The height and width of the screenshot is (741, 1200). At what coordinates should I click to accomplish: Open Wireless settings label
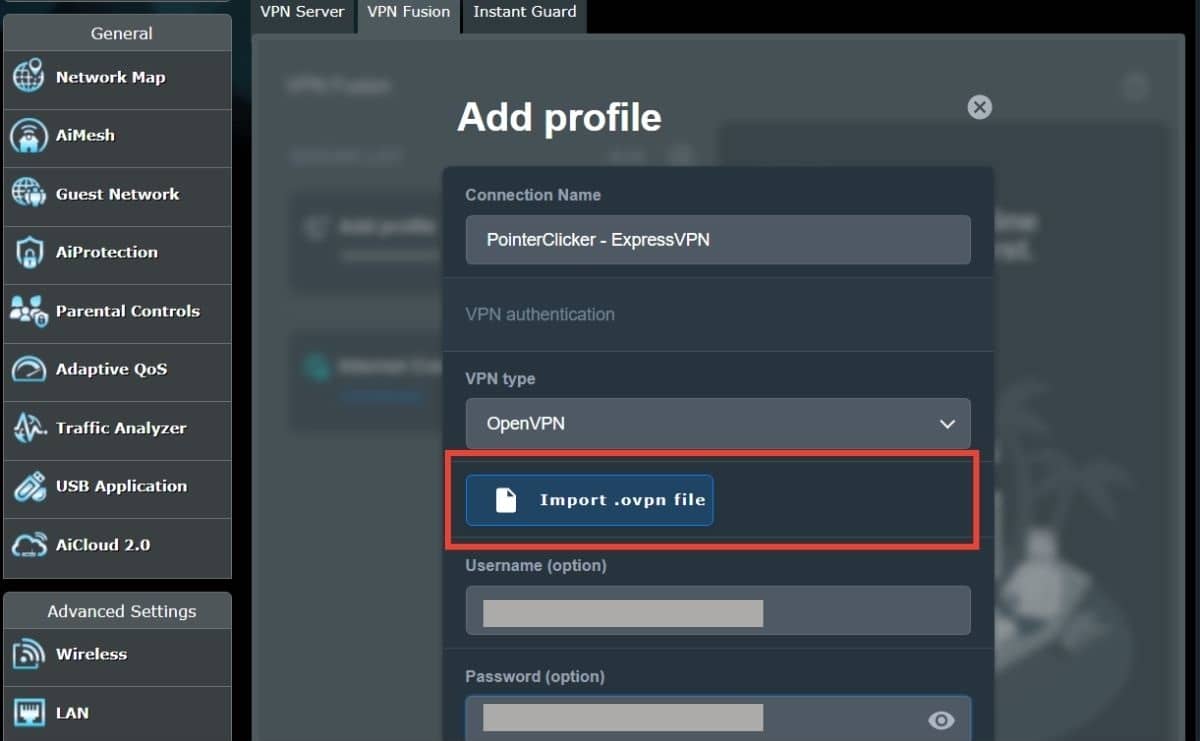click(91, 654)
